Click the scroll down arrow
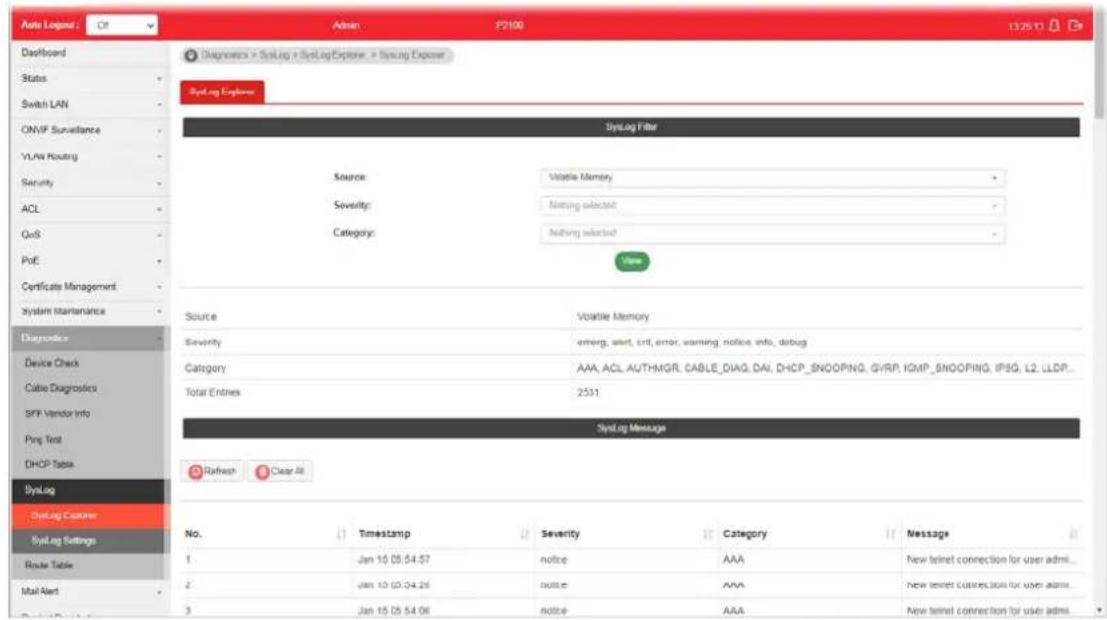The width and height of the screenshot is (1107, 620). [x=1099, y=610]
